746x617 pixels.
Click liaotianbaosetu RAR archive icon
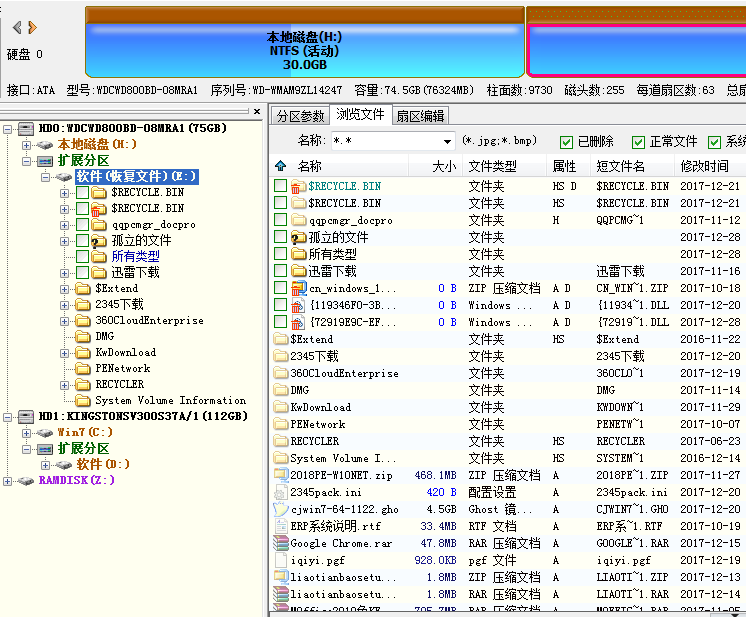click(x=281, y=595)
